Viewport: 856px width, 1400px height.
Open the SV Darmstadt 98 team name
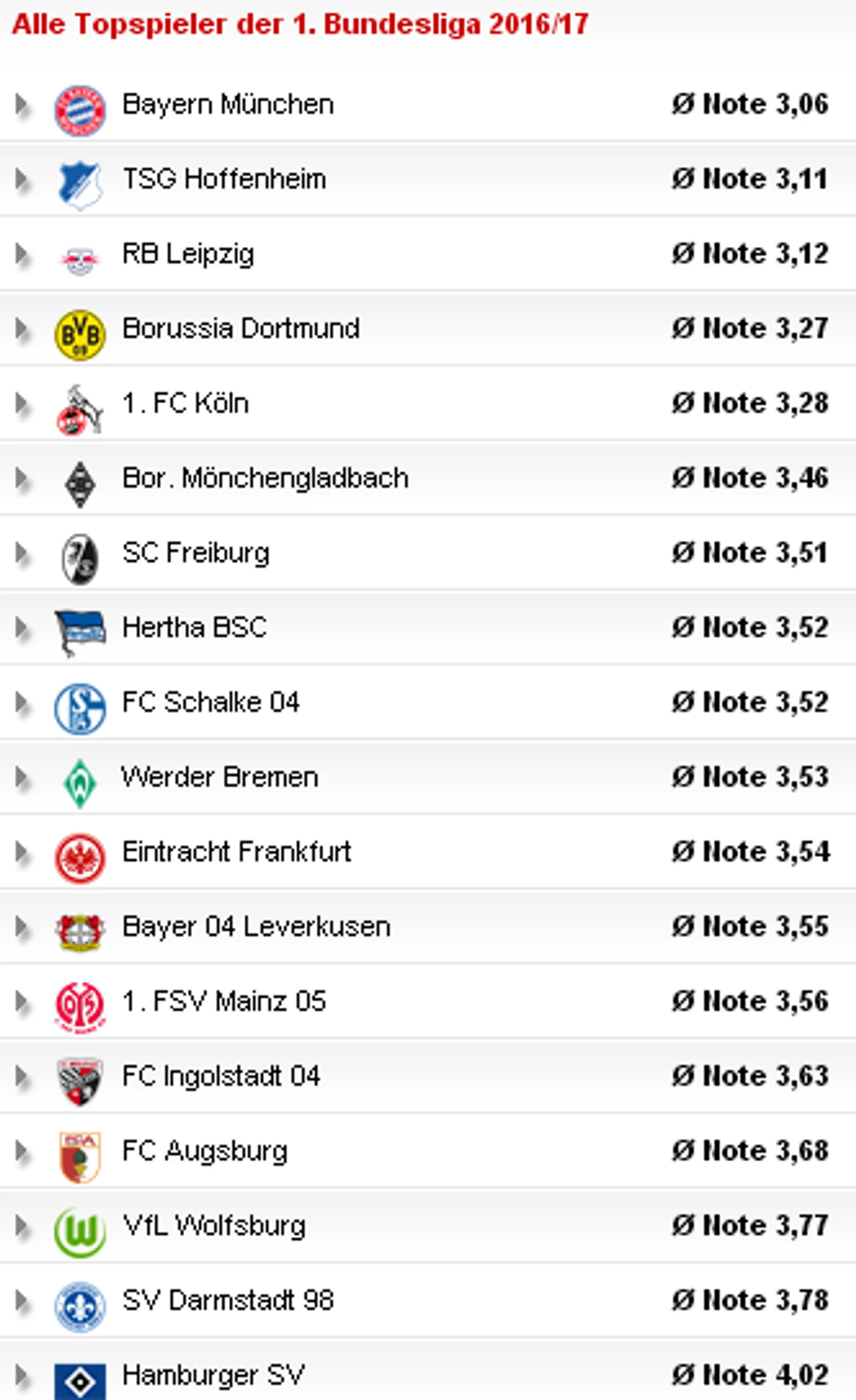(x=228, y=1301)
